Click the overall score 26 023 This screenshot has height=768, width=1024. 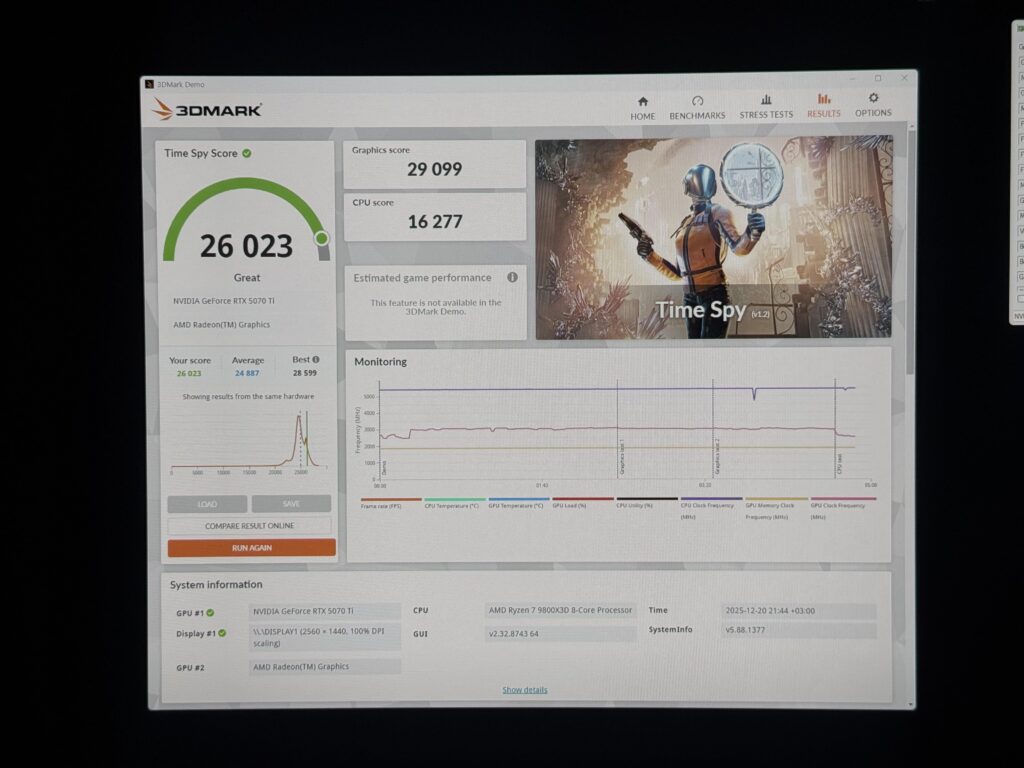click(246, 246)
